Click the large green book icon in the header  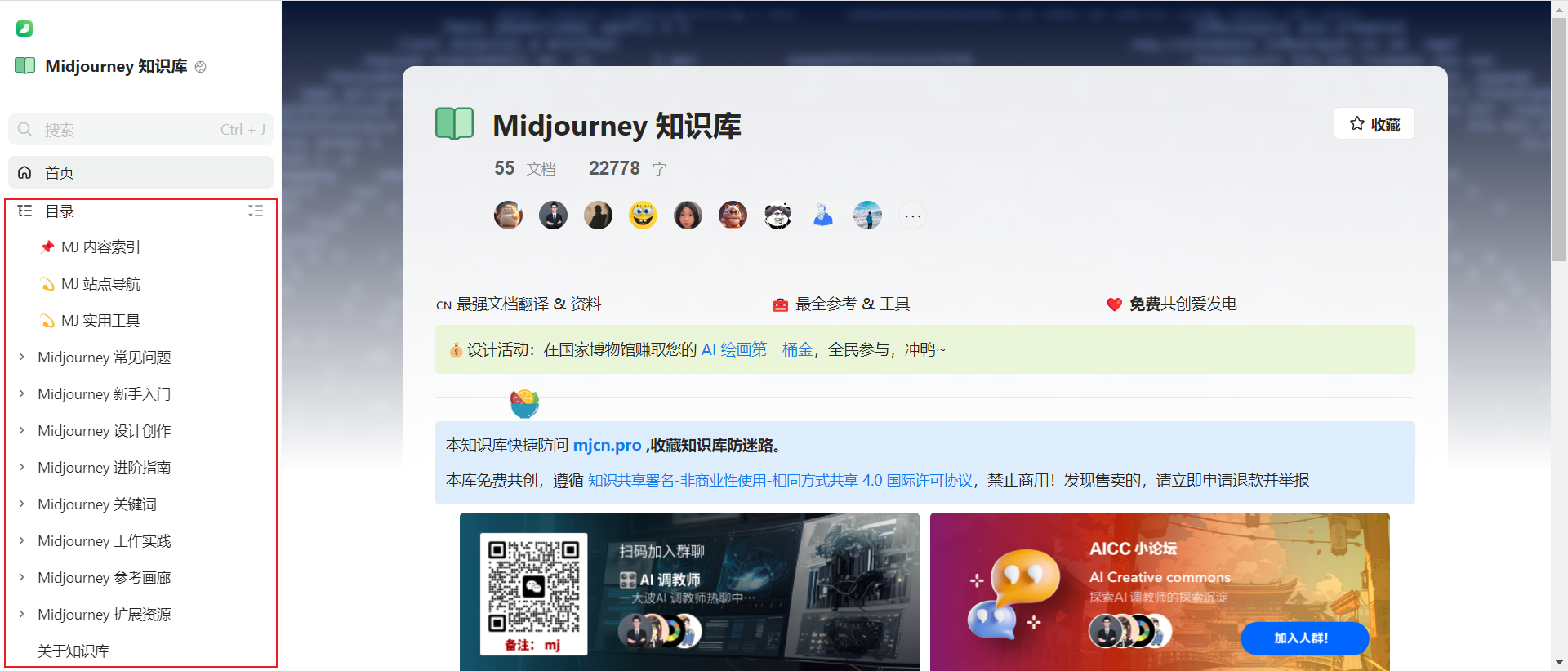click(x=455, y=124)
